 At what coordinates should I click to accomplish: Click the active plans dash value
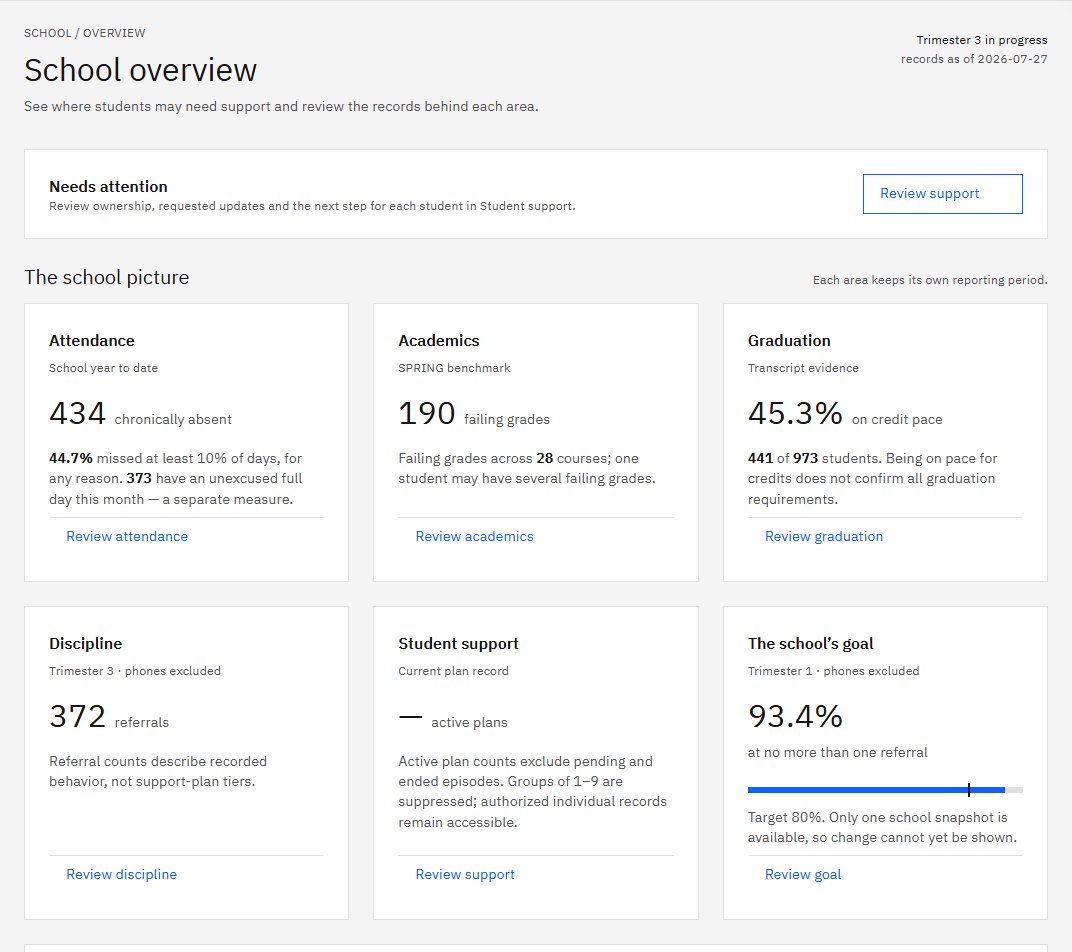click(410, 717)
